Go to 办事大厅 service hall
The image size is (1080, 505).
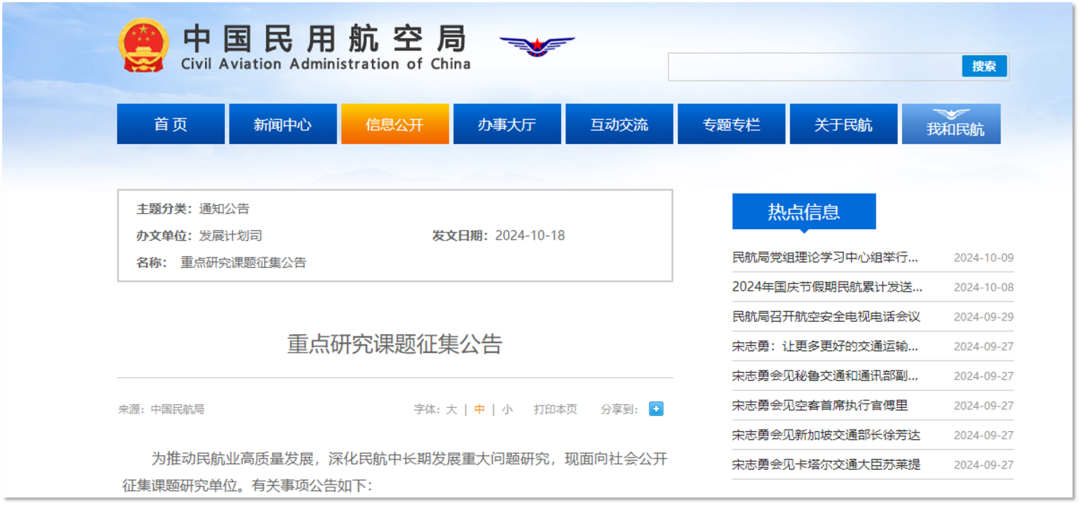(506, 125)
